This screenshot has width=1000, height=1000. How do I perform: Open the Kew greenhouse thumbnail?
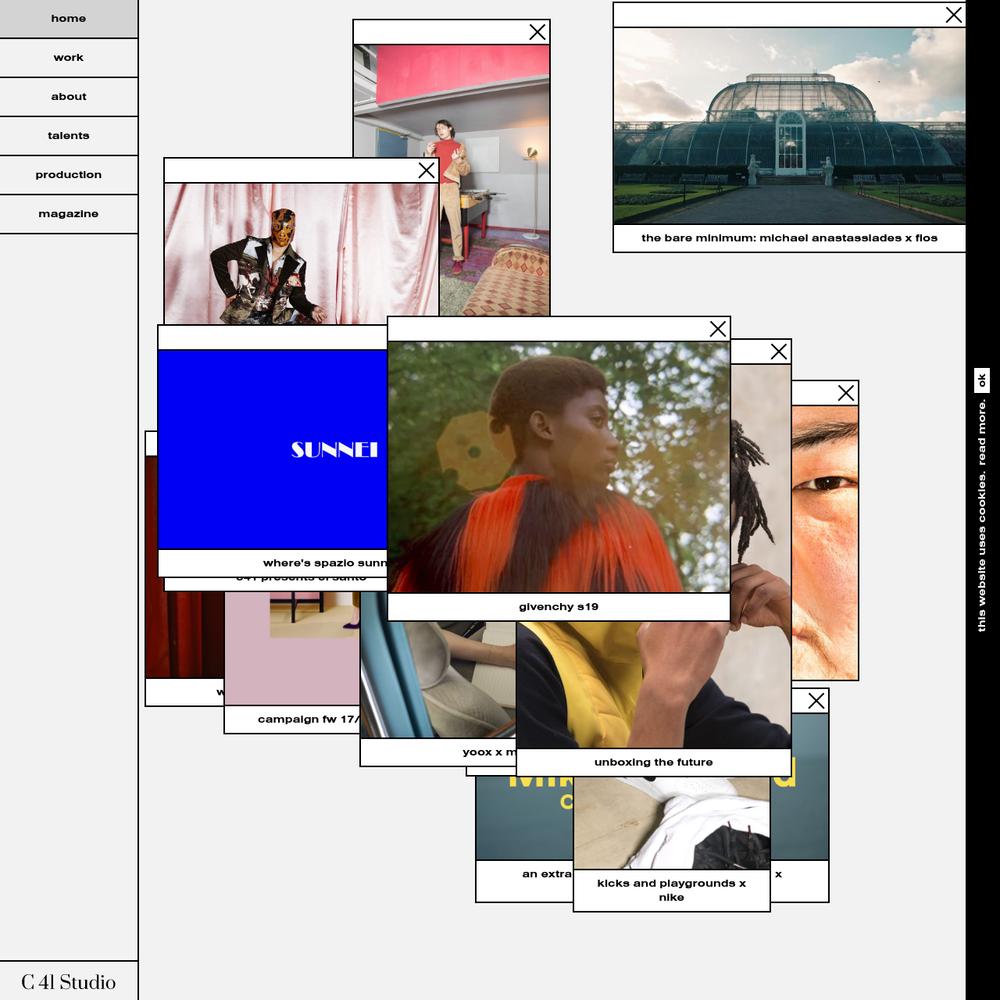(x=789, y=126)
